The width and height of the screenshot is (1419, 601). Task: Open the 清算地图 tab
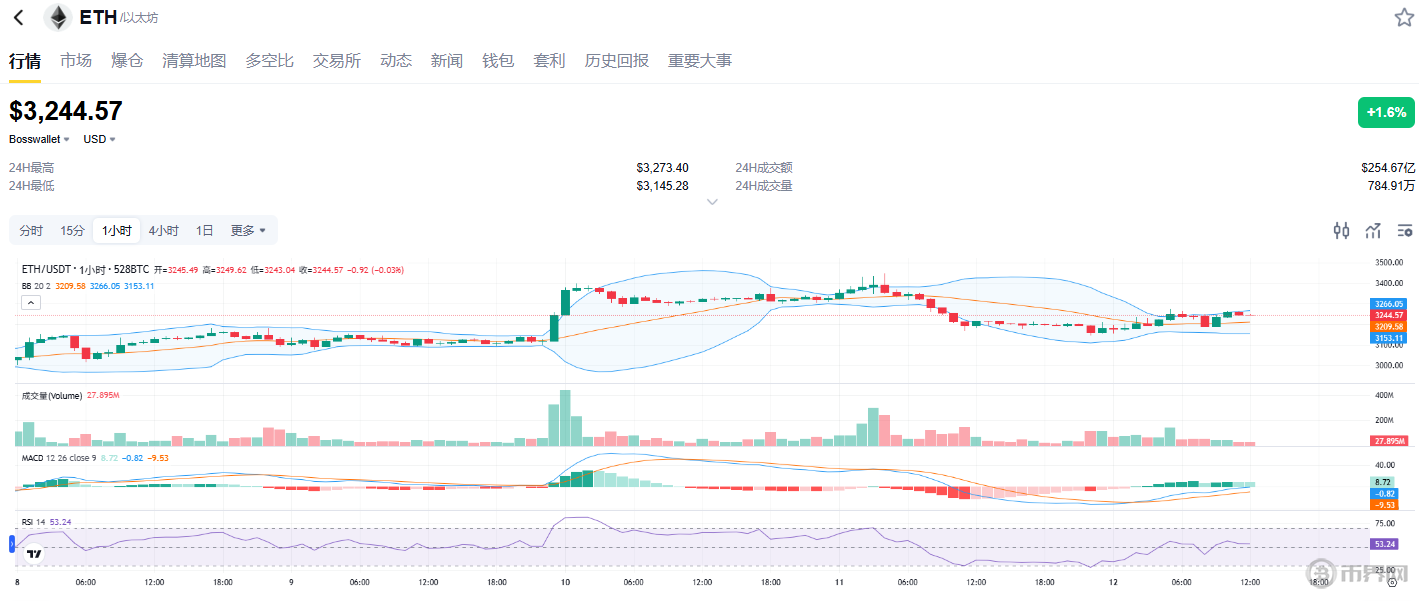tap(194, 61)
